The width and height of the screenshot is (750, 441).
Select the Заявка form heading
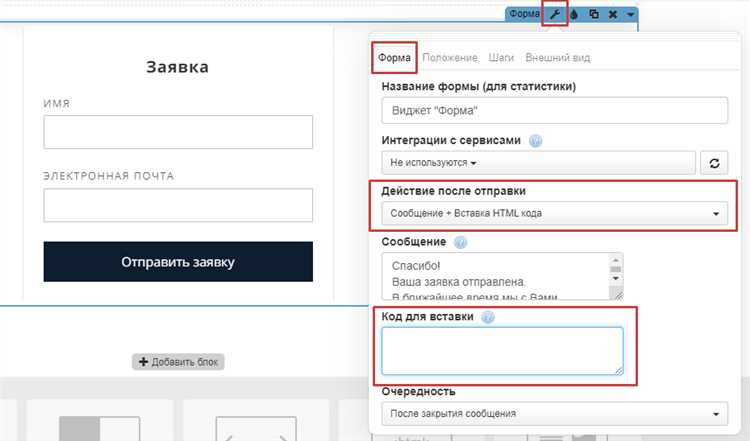point(177,67)
